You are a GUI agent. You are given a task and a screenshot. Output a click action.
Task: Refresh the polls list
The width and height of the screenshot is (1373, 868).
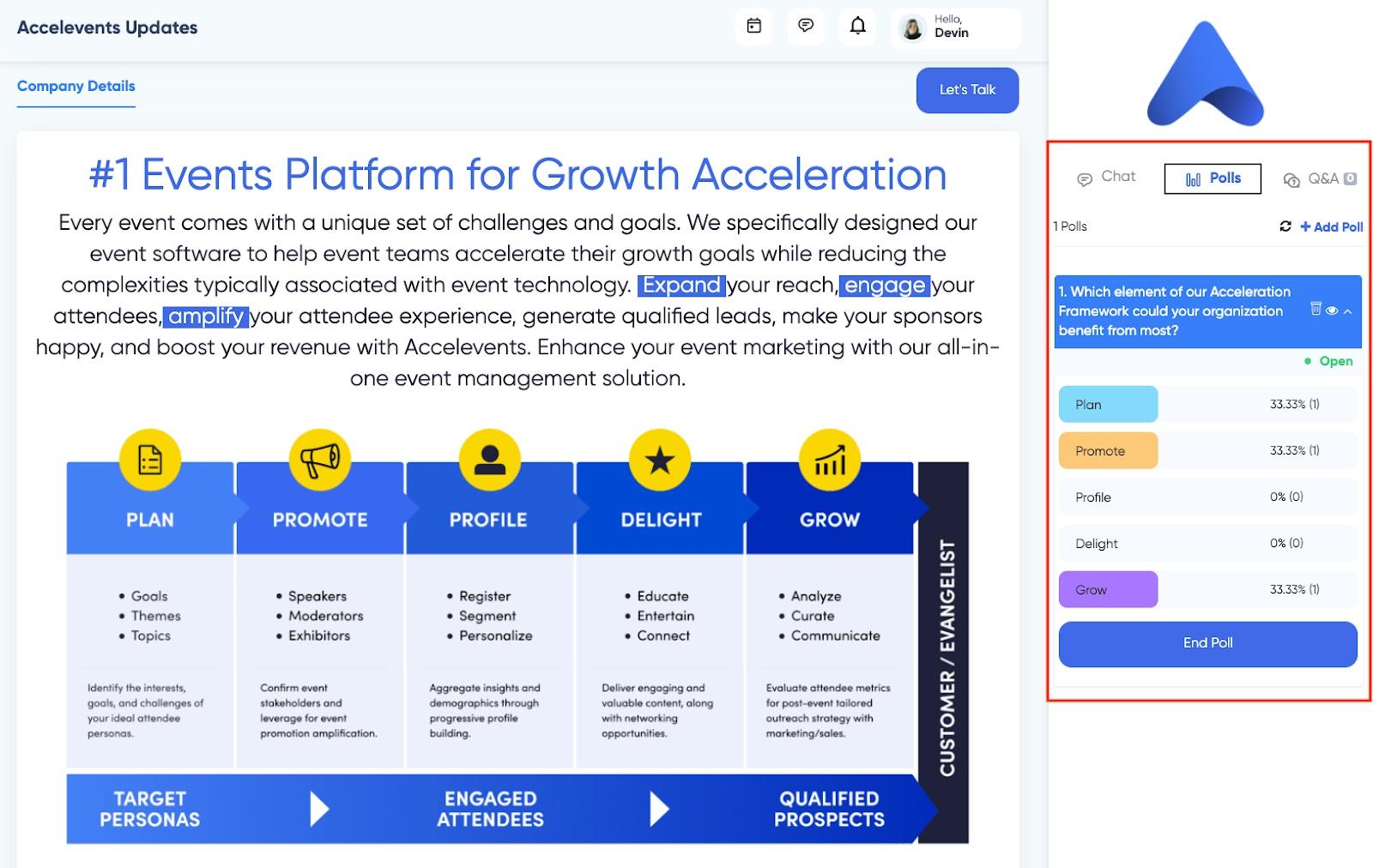click(x=1285, y=226)
